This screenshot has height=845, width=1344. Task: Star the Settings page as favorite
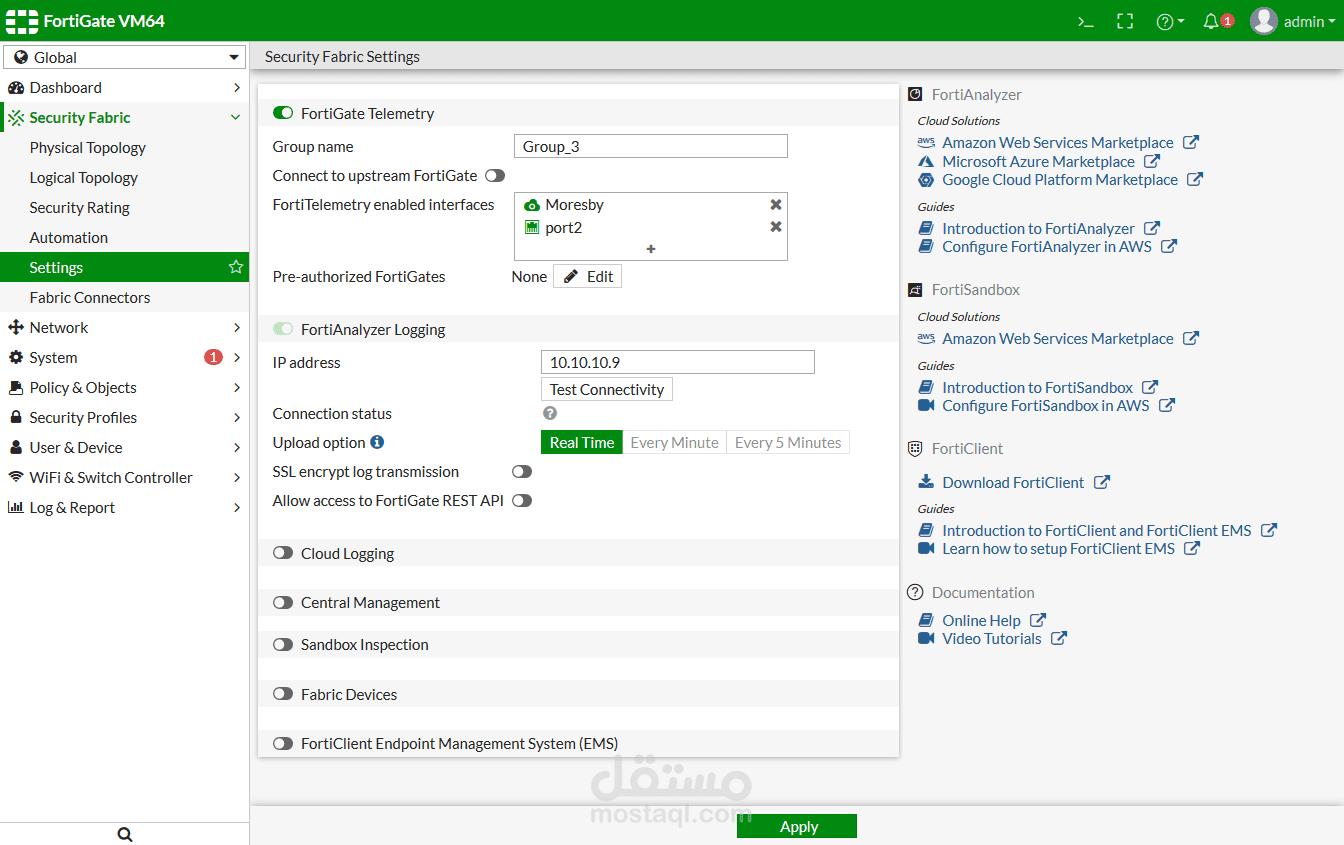[x=235, y=267]
